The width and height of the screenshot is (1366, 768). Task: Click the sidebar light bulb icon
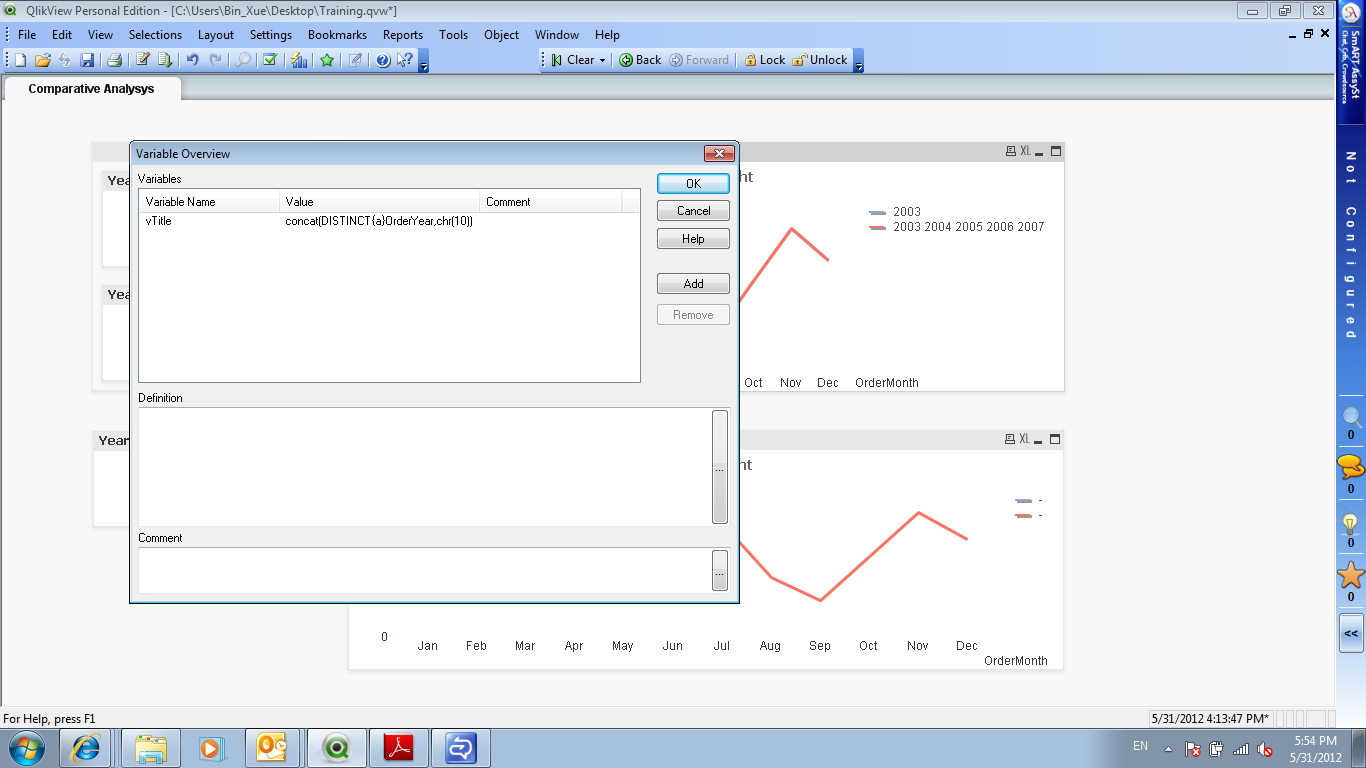1351,523
